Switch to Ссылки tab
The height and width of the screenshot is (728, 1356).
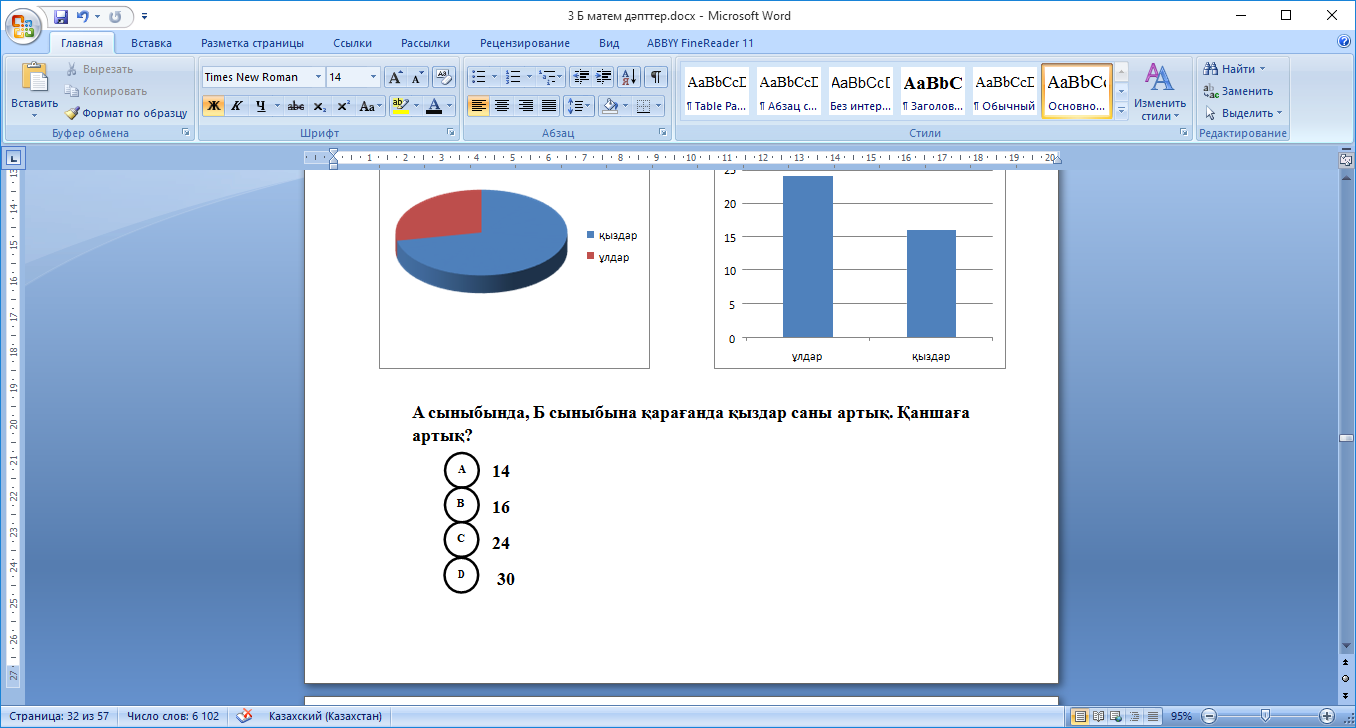coord(352,43)
